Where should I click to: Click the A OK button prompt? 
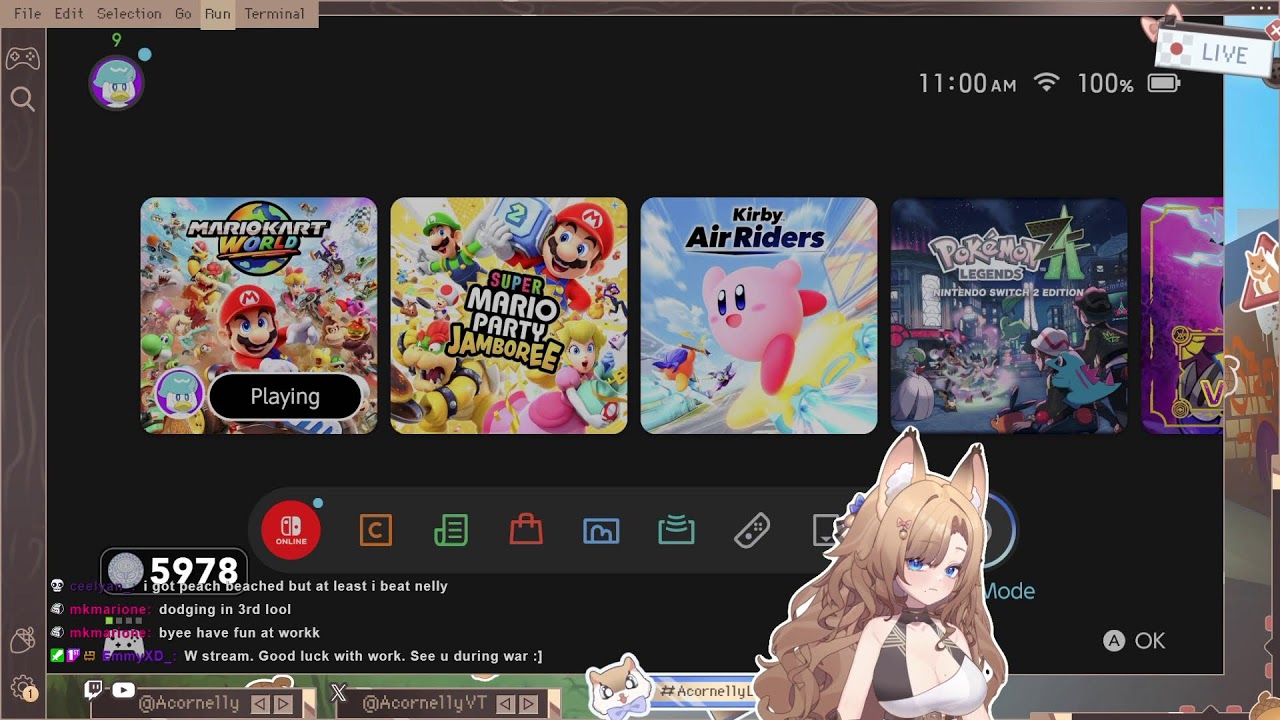pos(1134,641)
